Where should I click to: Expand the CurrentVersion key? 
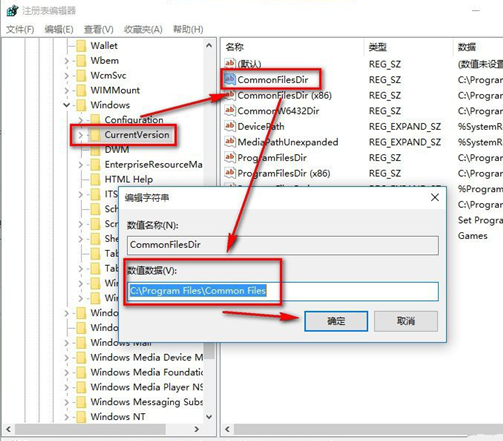81,135
